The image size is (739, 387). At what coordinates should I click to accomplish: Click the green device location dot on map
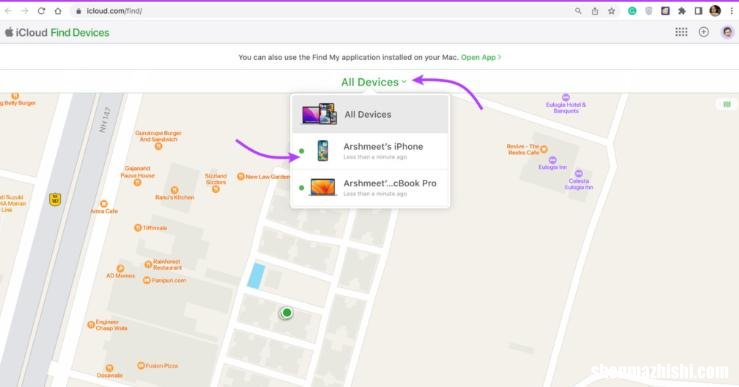pos(287,313)
